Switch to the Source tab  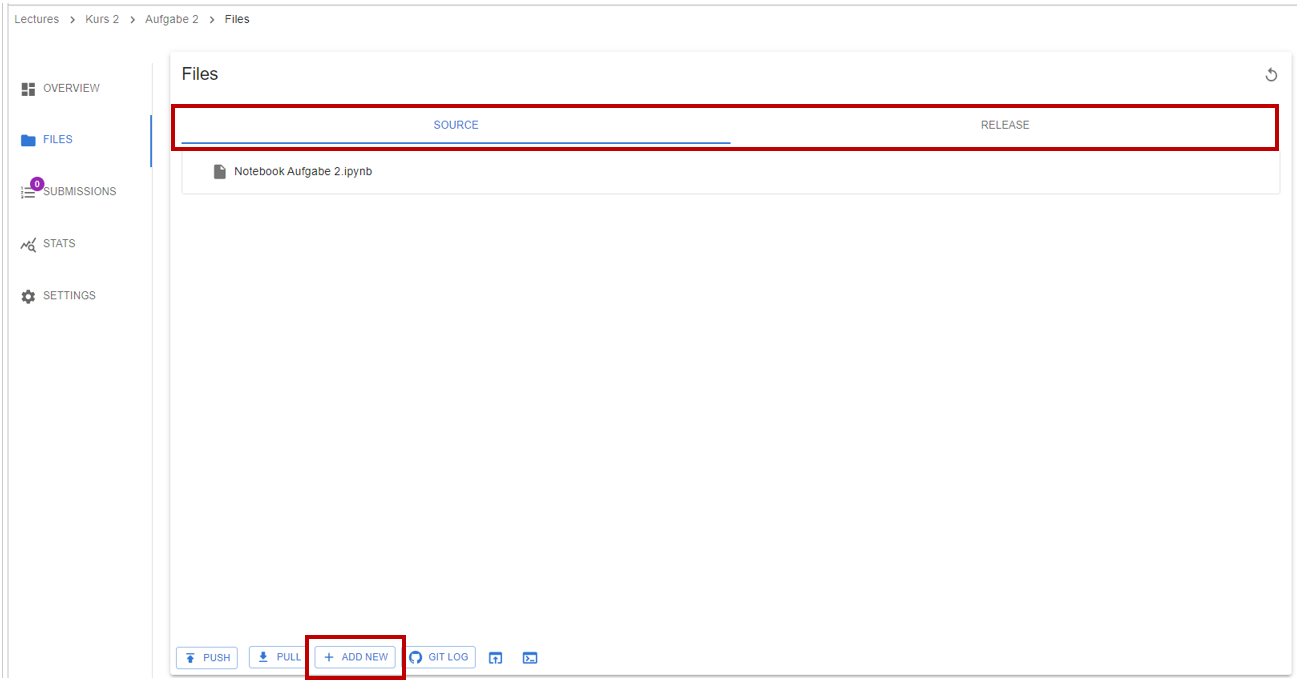[456, 126]
